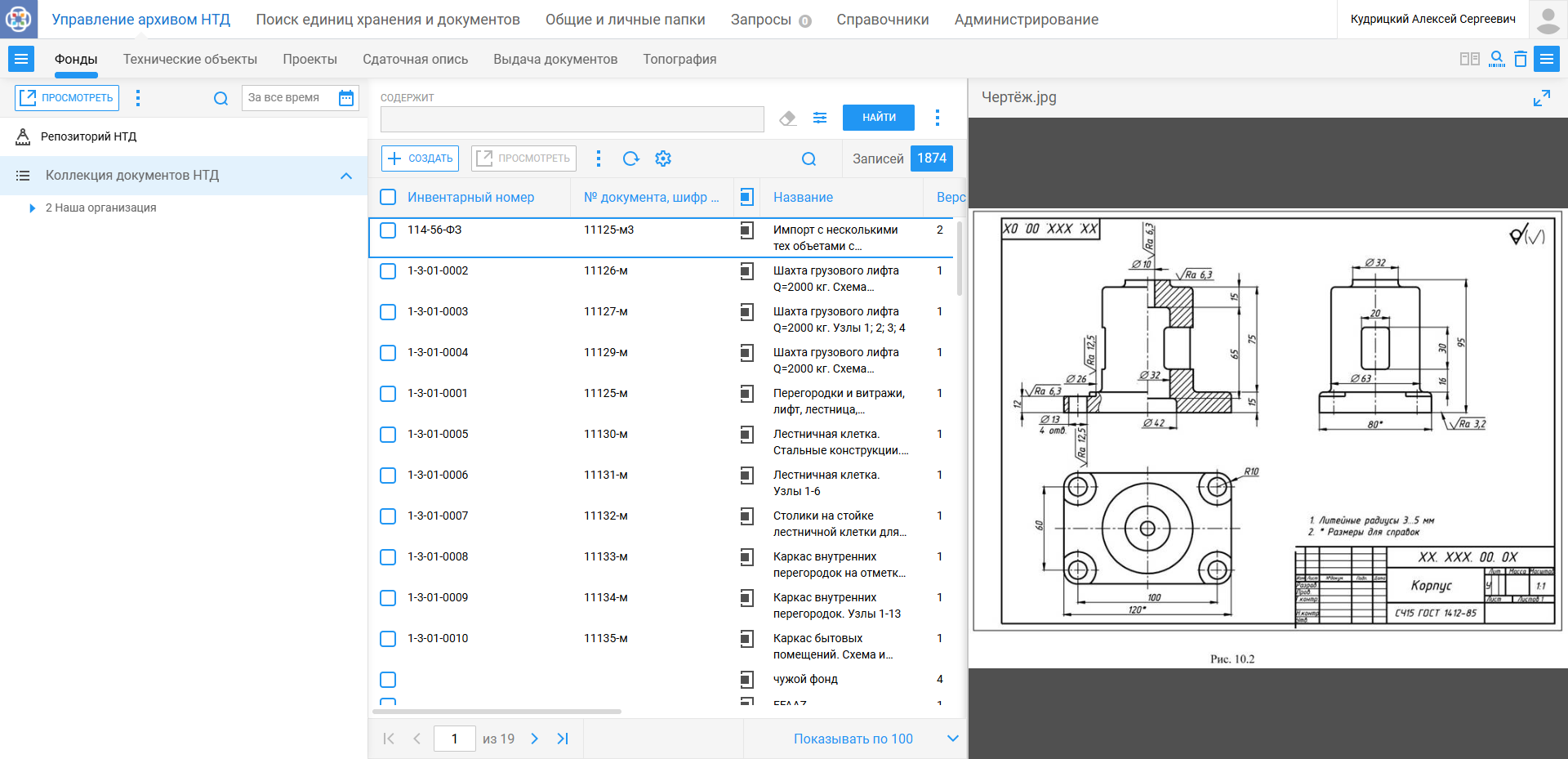
Task: Check the row 1-3-01-0002 checkbox
Action: coord(388,271)
